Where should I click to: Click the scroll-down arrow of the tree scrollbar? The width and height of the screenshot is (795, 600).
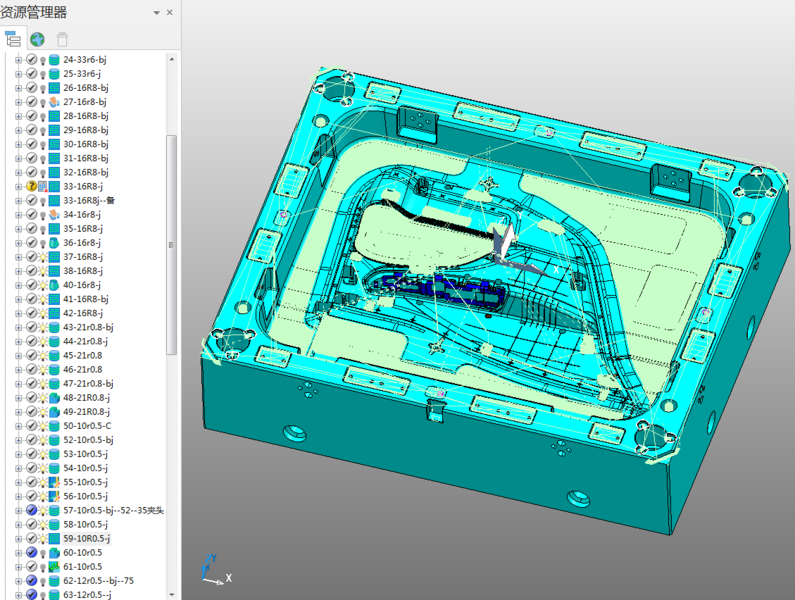pos(172,593)
